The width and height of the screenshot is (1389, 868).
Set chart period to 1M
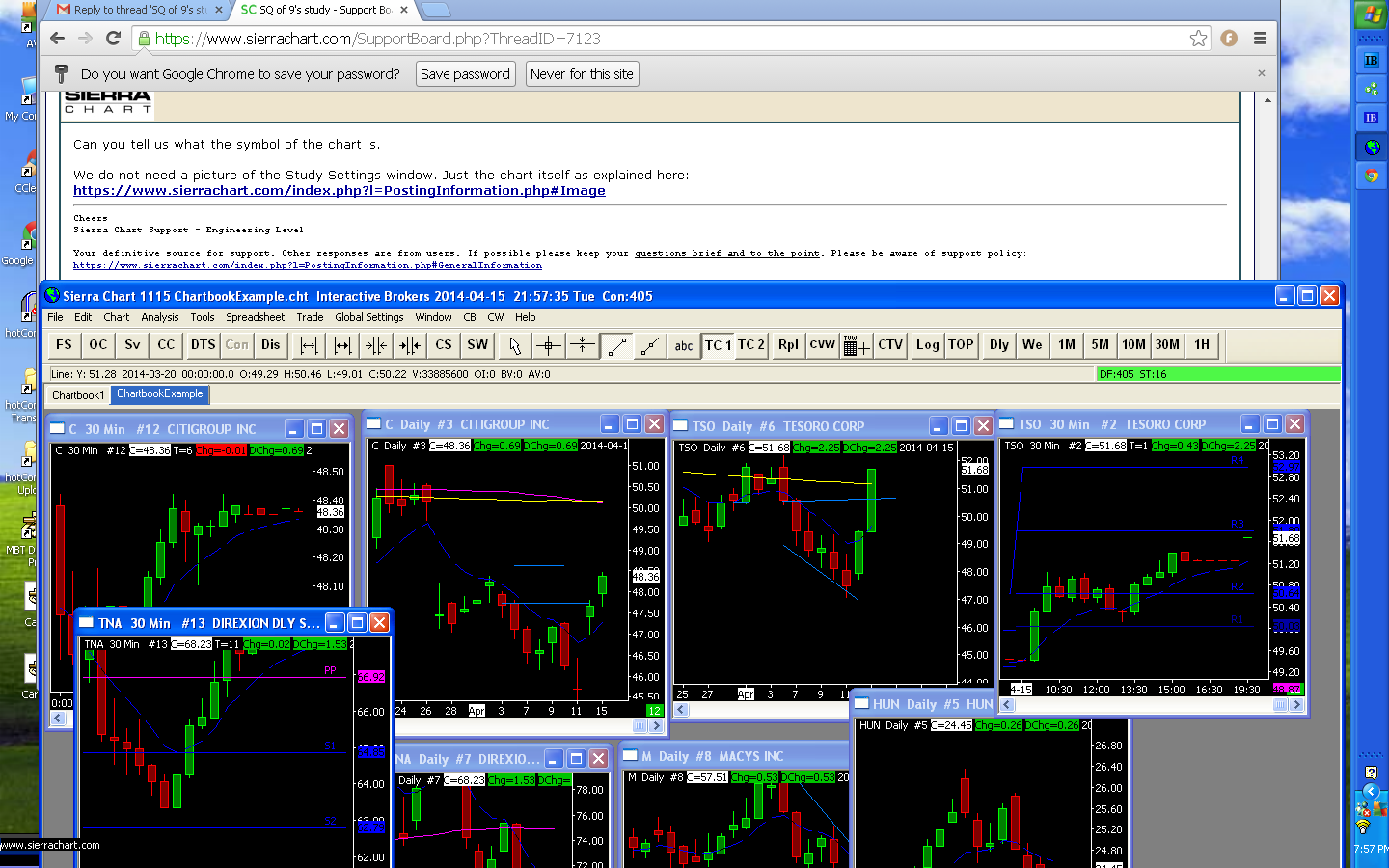(1067, 345)
